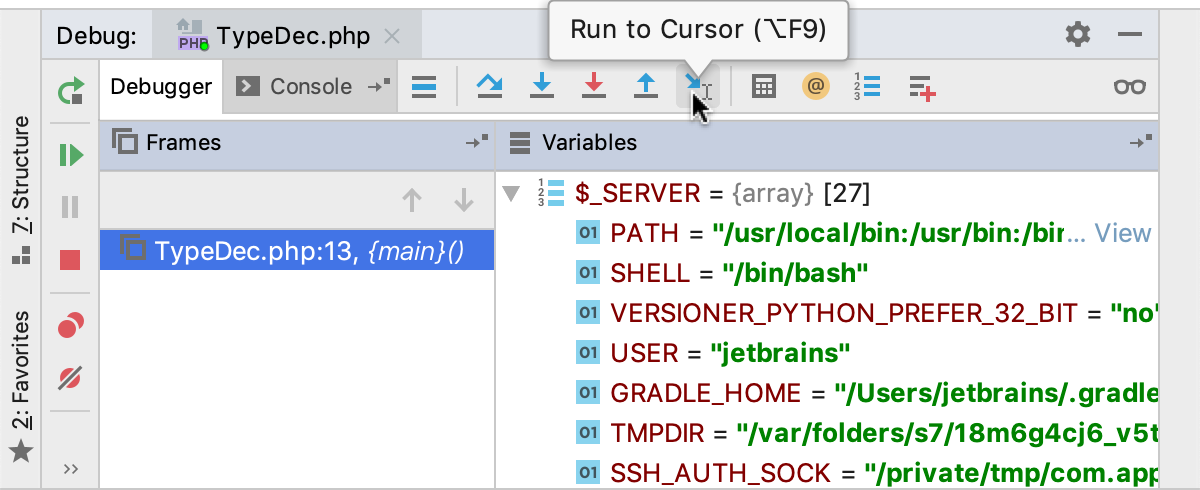Click Add to Watches icon
Viewport: 1200px width, 490px height.
tap(921, 88)
